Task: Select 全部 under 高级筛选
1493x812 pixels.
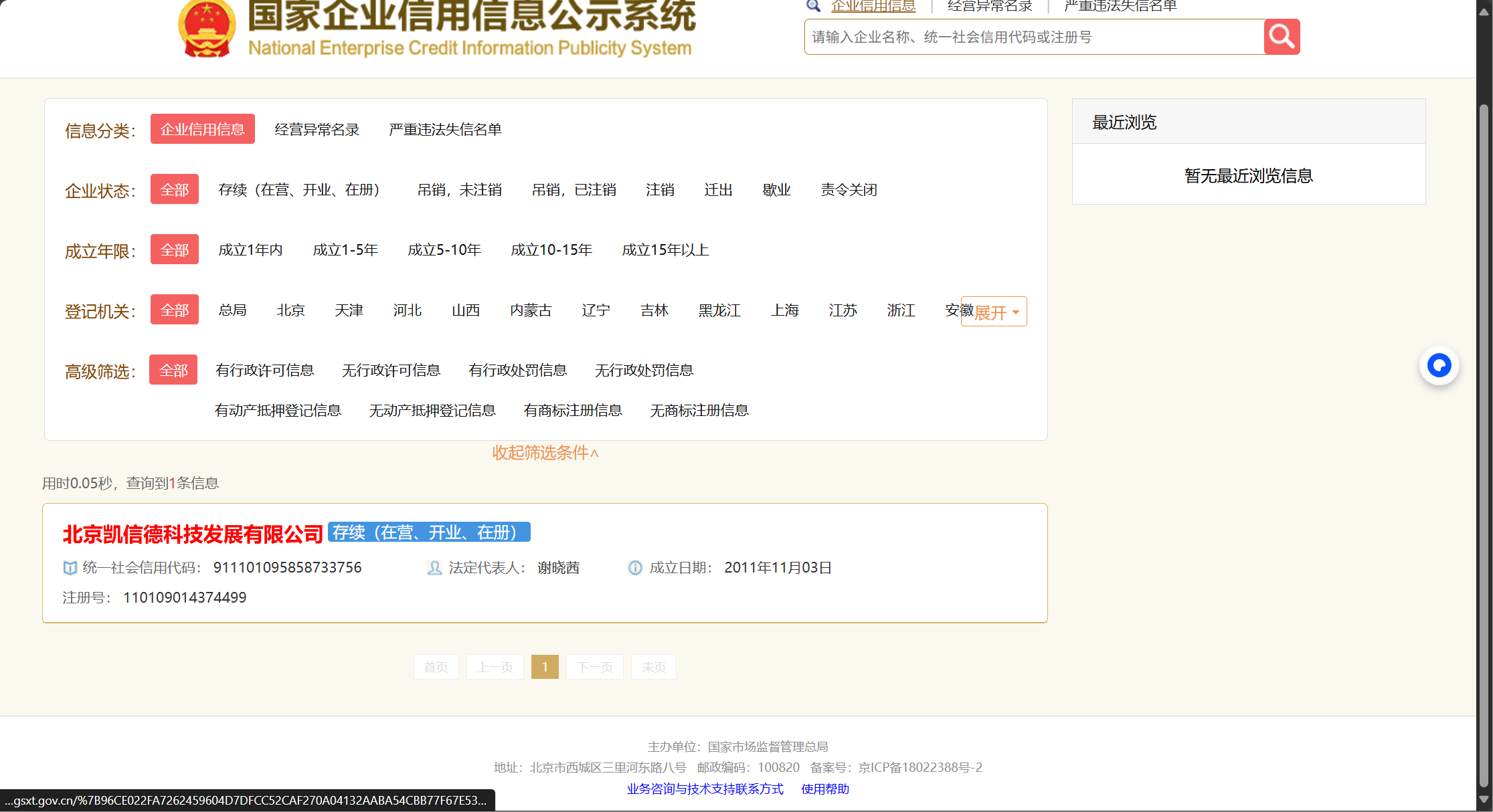Action: coord(173,370)
